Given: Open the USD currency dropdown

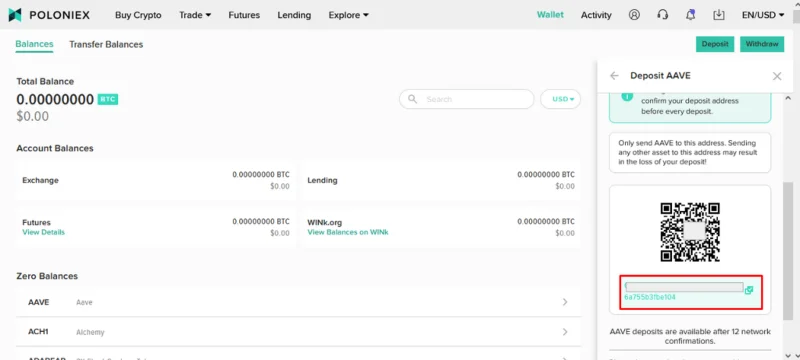Looking at the screenshot, I should coord(560,99).
